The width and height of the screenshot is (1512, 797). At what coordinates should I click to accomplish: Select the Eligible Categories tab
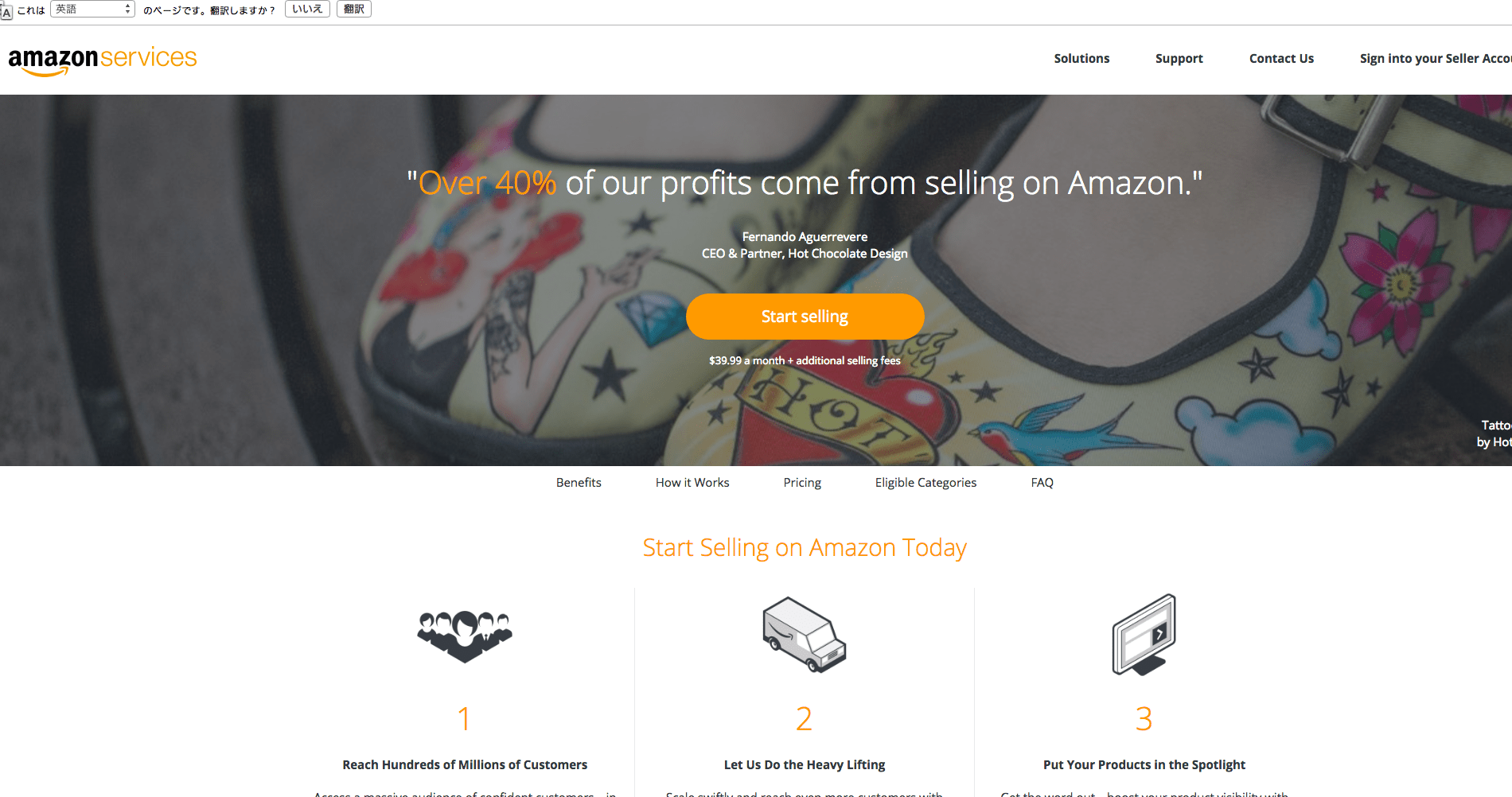tap(926, 483)
